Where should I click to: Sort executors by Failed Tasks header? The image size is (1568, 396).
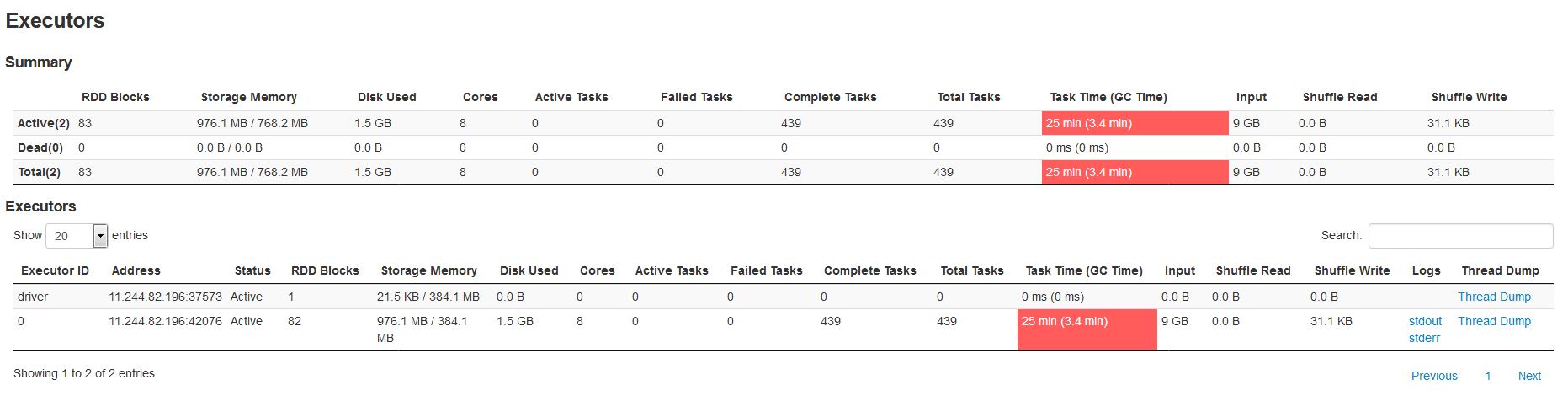click(x=766, y=270)
